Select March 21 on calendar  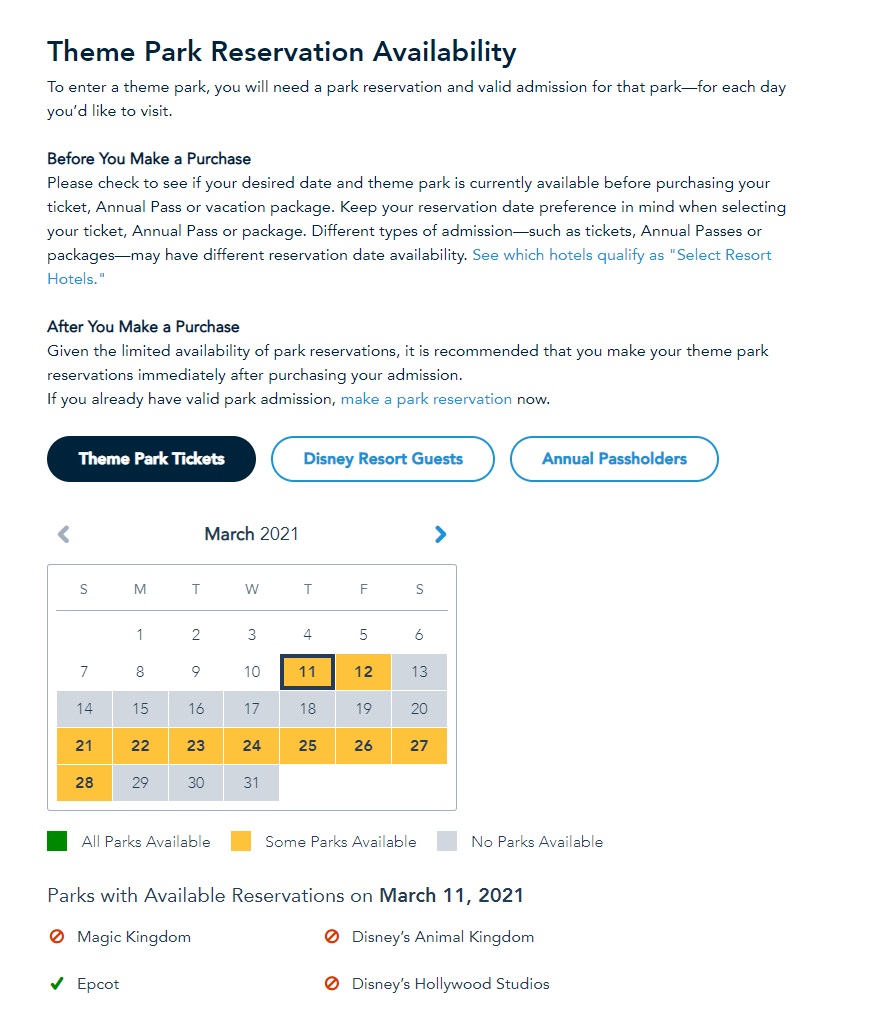[x=84, y=746]
